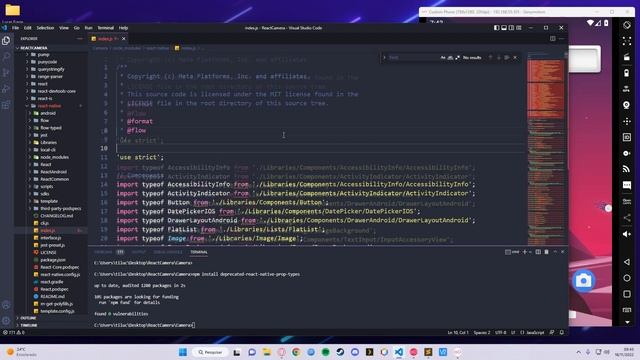The height and width of the screenshot is (360, 640).
Task: Open Run and Debug view icon
Action: pos(6,89)
